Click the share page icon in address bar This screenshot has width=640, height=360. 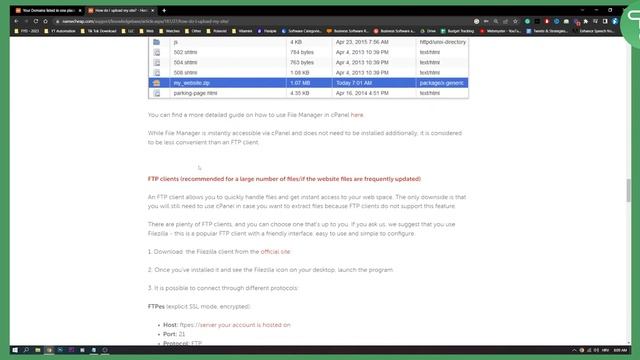point(506,21)
